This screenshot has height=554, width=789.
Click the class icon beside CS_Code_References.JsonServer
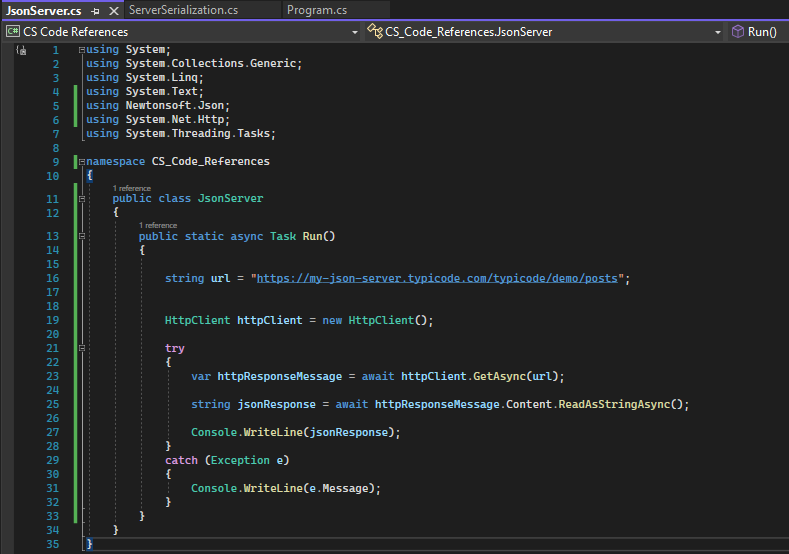[x=375, y=32]
